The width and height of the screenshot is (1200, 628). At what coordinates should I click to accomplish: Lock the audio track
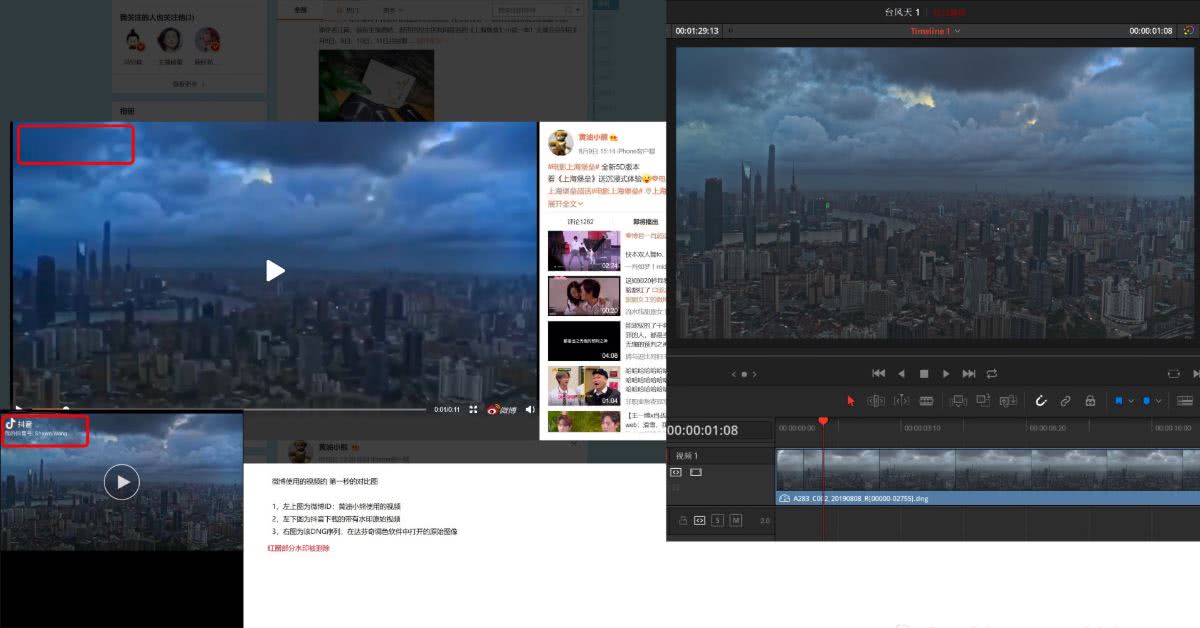[683, 520]
